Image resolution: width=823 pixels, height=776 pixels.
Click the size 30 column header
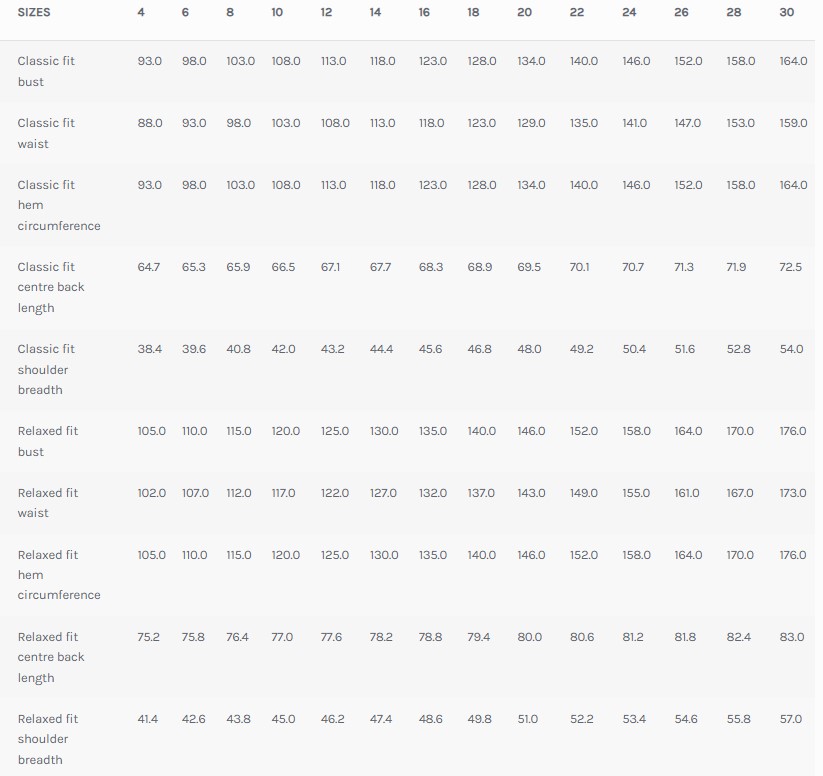point(787,12)
